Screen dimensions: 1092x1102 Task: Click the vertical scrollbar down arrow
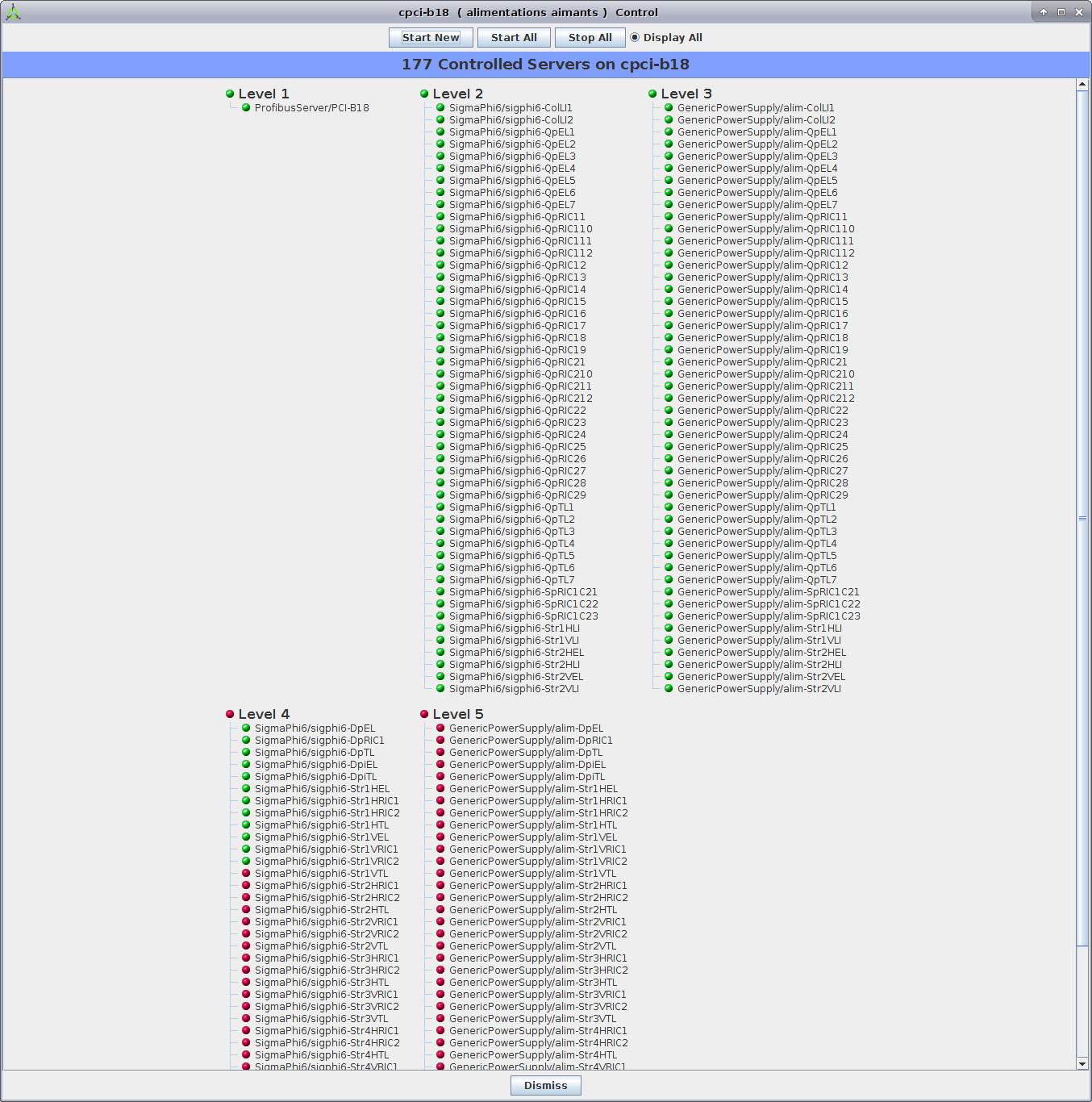click(x=1082, y=1063)
